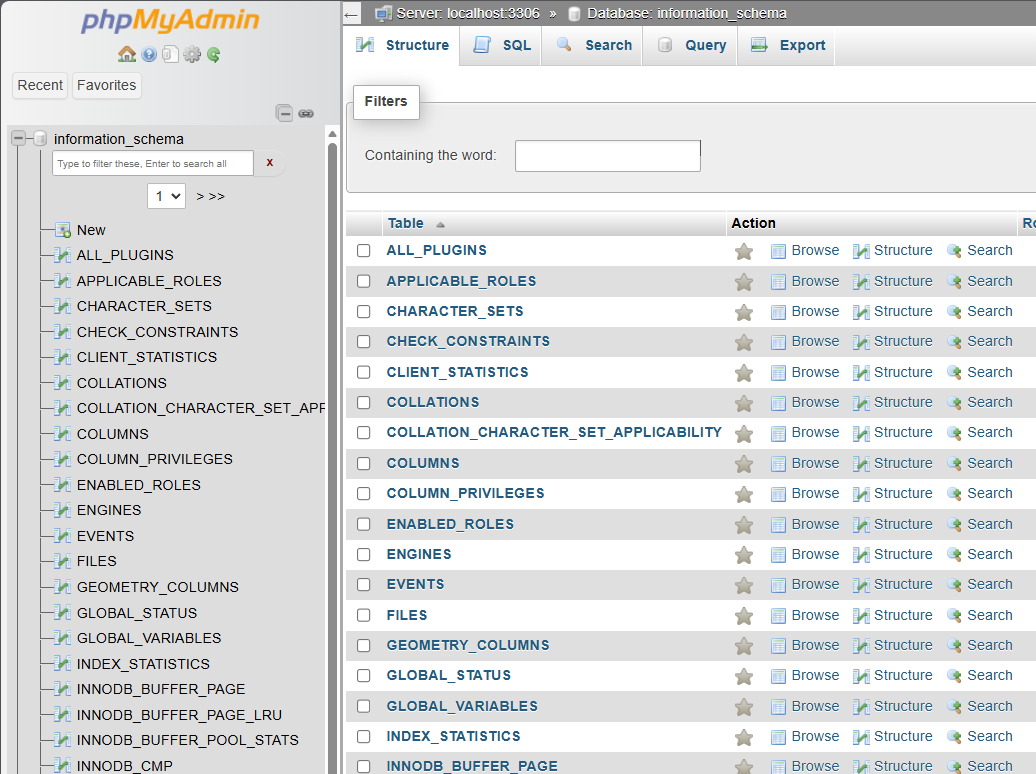
Task: Open the COLUMN_PRIVILEGES table link
Action: click(465, 493)
